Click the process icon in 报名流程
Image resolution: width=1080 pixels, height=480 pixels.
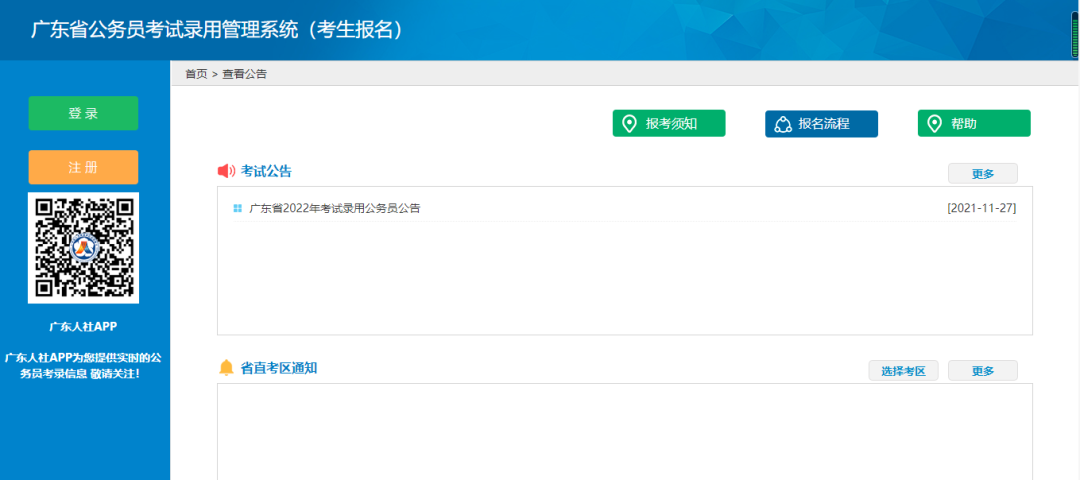(782, 125)
